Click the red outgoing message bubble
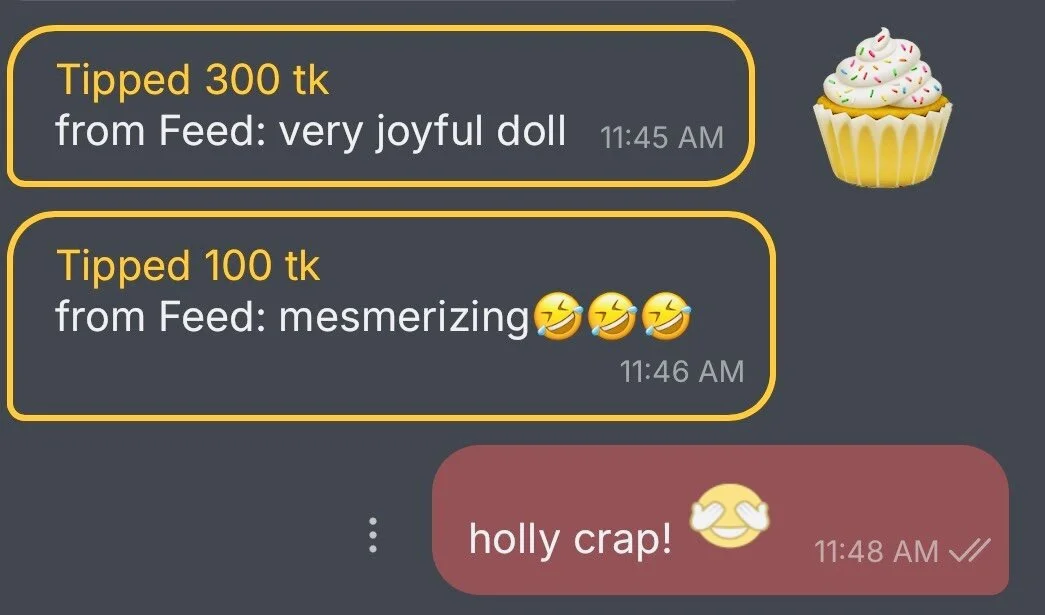This screenshot has height=615, width=1045. 720,520
